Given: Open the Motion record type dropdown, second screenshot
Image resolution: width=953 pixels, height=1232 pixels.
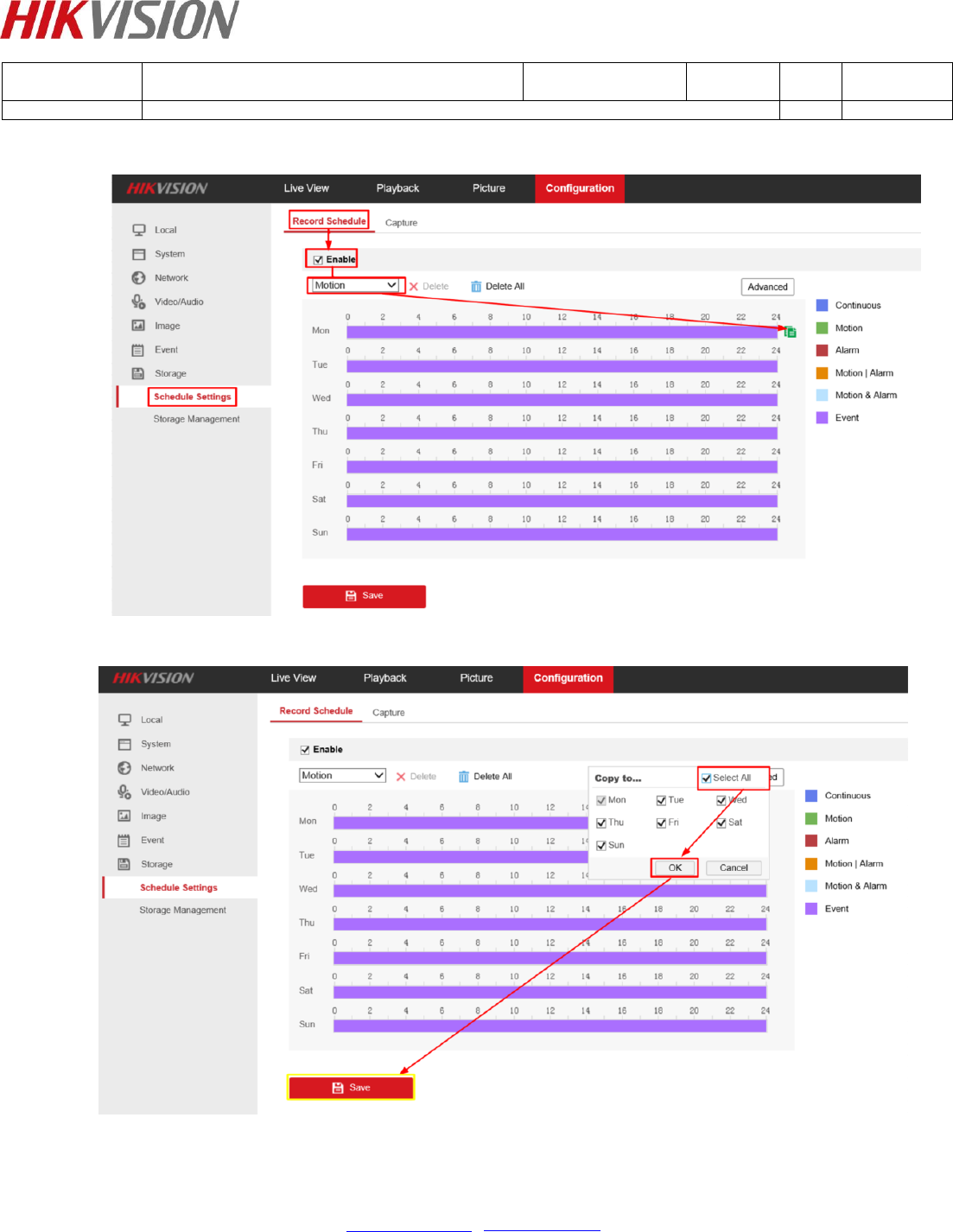Looking at the screenshot, I should click(x=342, y=776).
